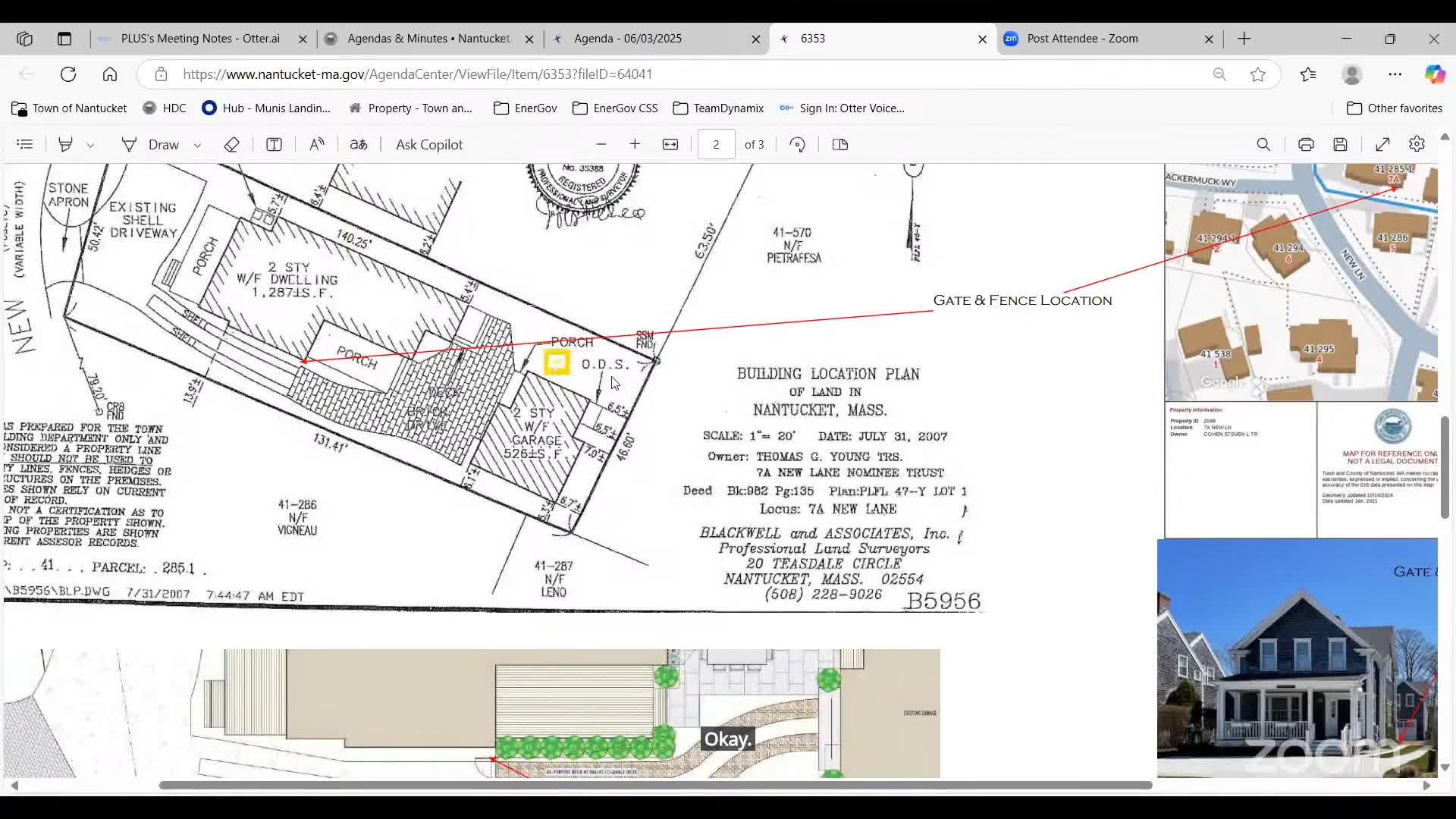This screenshot has width=1456, height=819.
Task: Open EnerGov bookmarks folder
Action: (526, 108)
